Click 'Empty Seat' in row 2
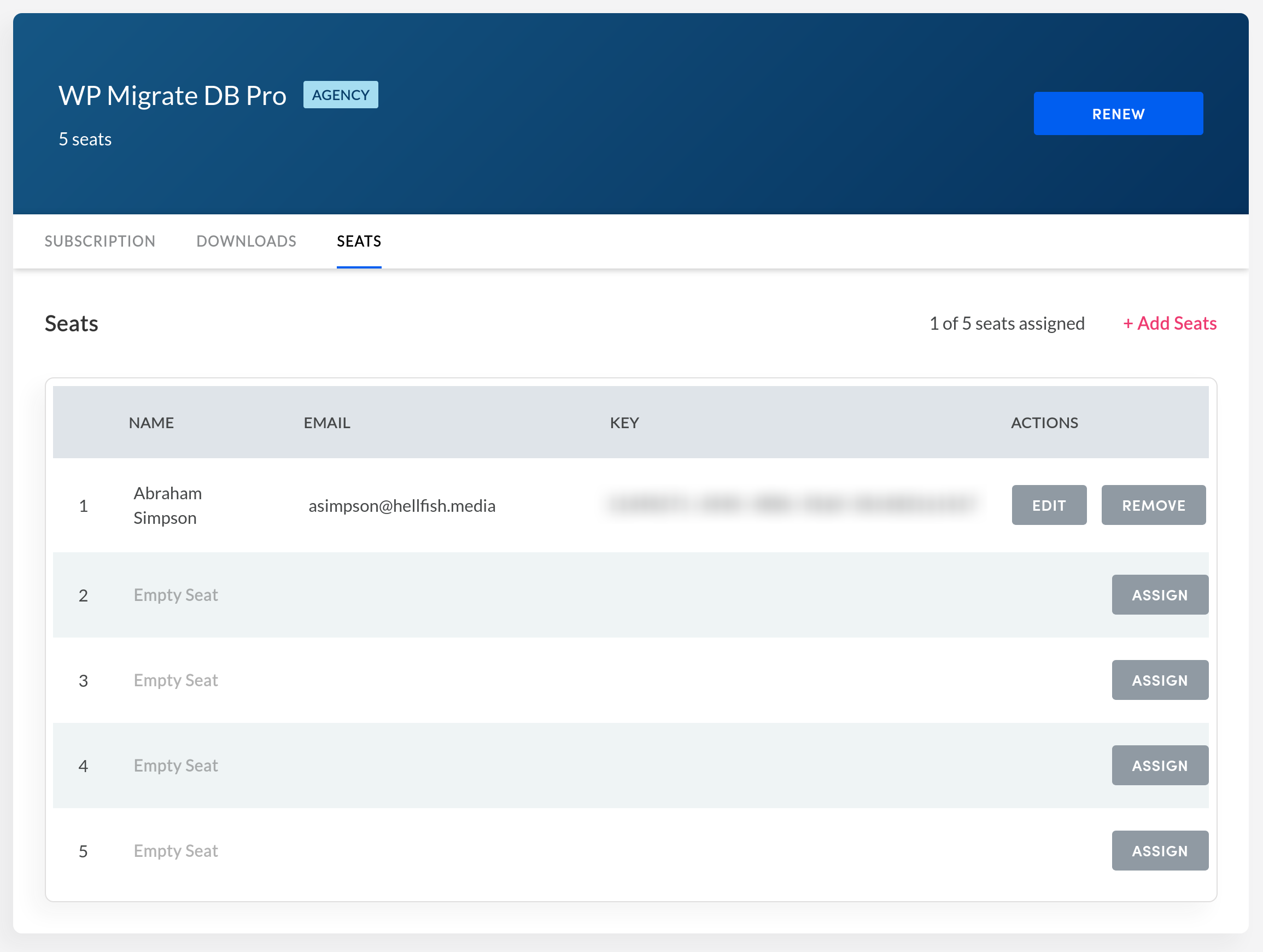Image resolution: width=1263 pixels, height=952 pixels. click(x=176, y=595)
